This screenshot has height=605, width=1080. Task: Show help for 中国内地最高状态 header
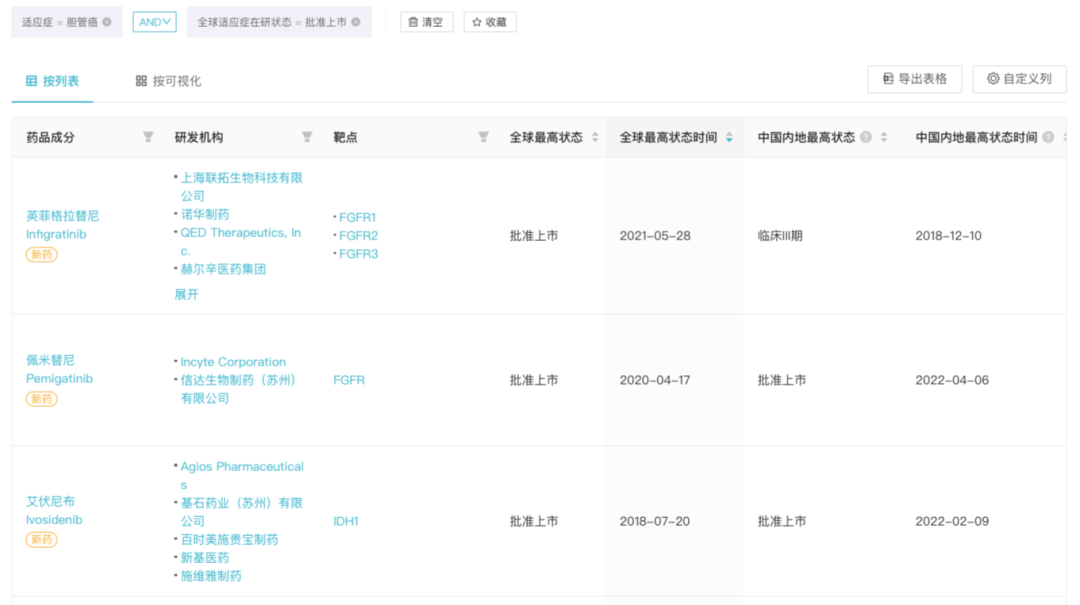[866, 137]
